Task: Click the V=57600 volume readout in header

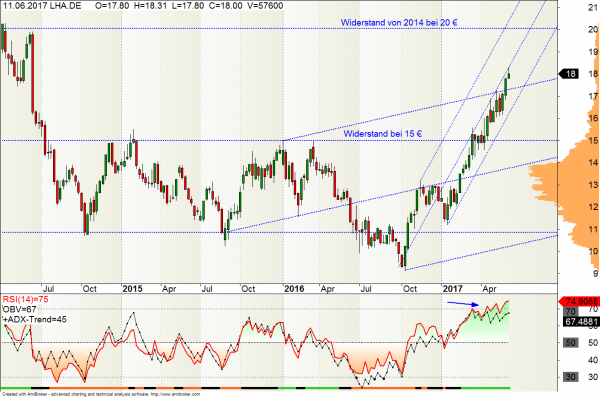Action: [x=264, y=6]
